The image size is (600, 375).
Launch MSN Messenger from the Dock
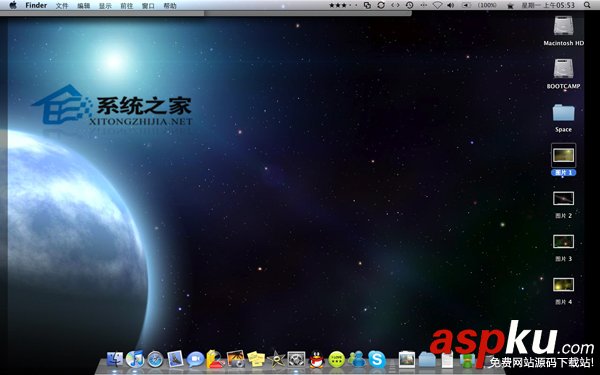357,359
